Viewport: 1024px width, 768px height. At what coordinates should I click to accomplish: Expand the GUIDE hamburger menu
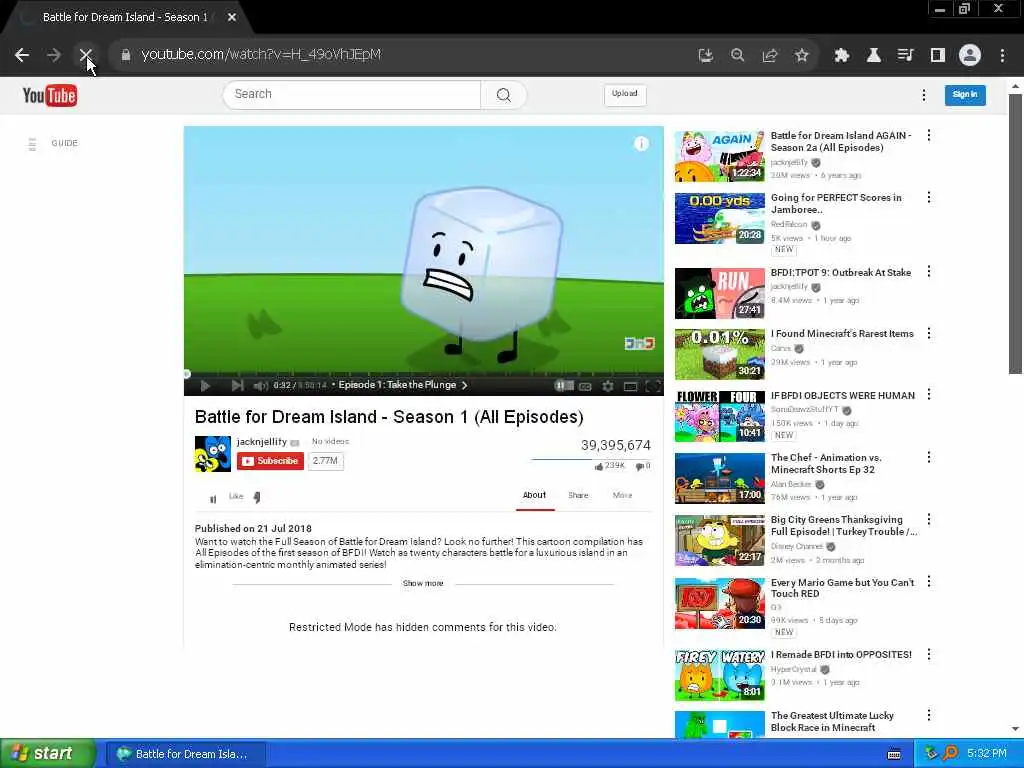(x=32, y=144)
